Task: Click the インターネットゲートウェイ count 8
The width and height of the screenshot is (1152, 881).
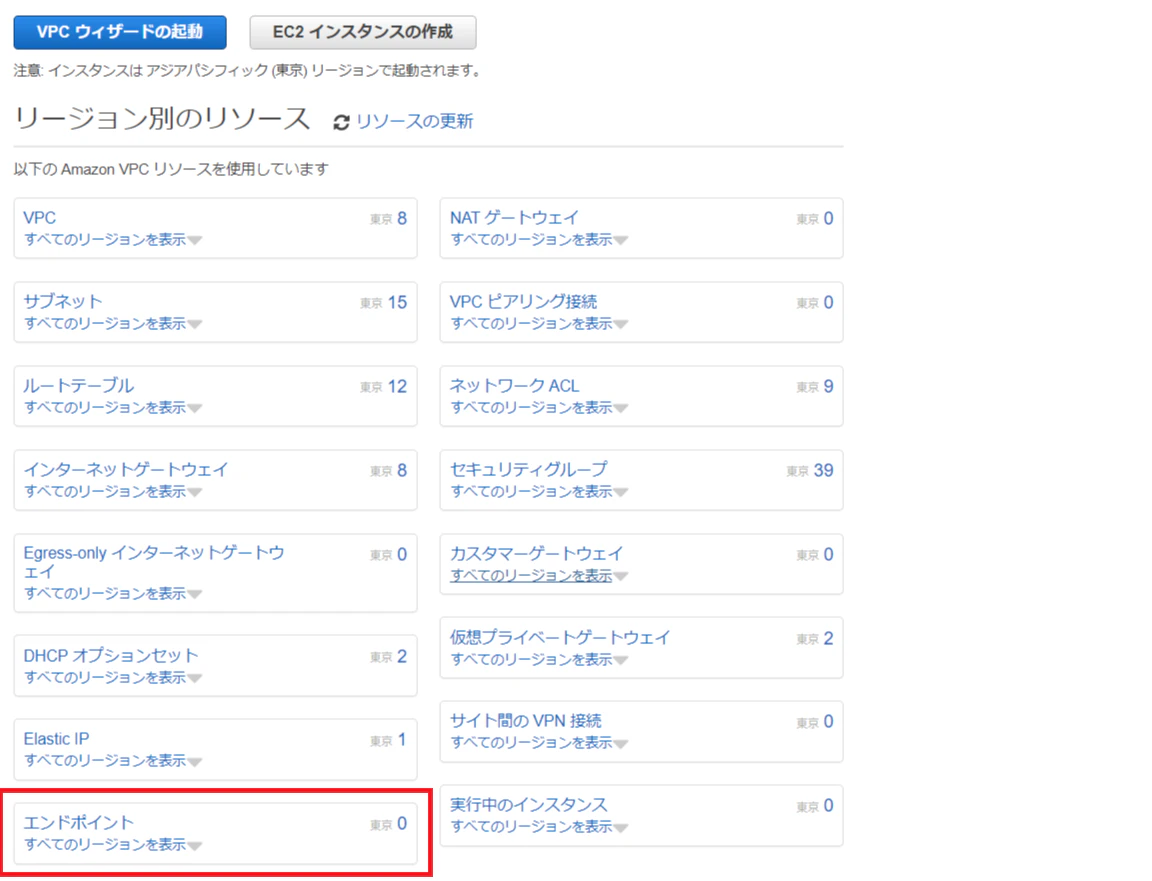Action: pyautogui.click(x=402, y=470)
